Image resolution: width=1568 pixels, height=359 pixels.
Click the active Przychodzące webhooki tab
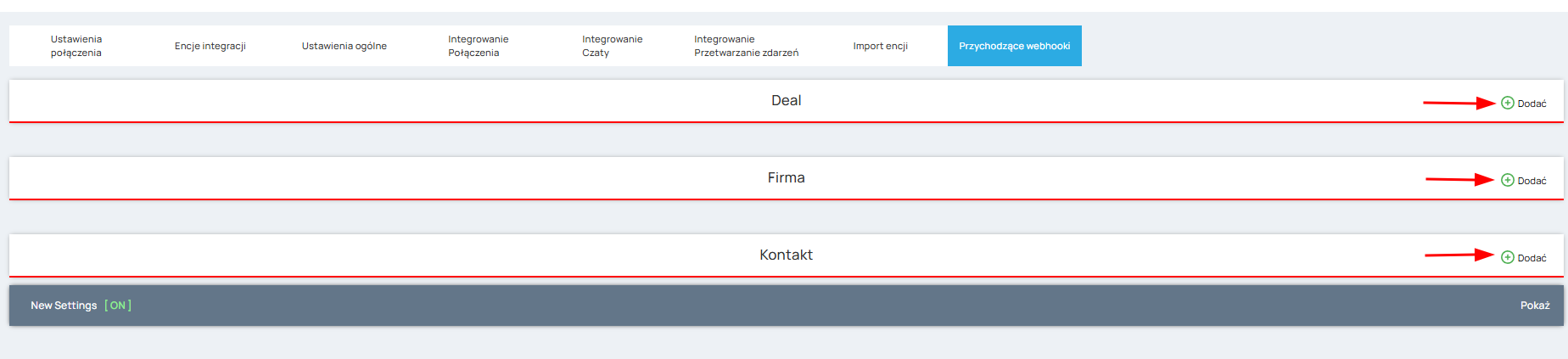click(x=1015, y=46)
